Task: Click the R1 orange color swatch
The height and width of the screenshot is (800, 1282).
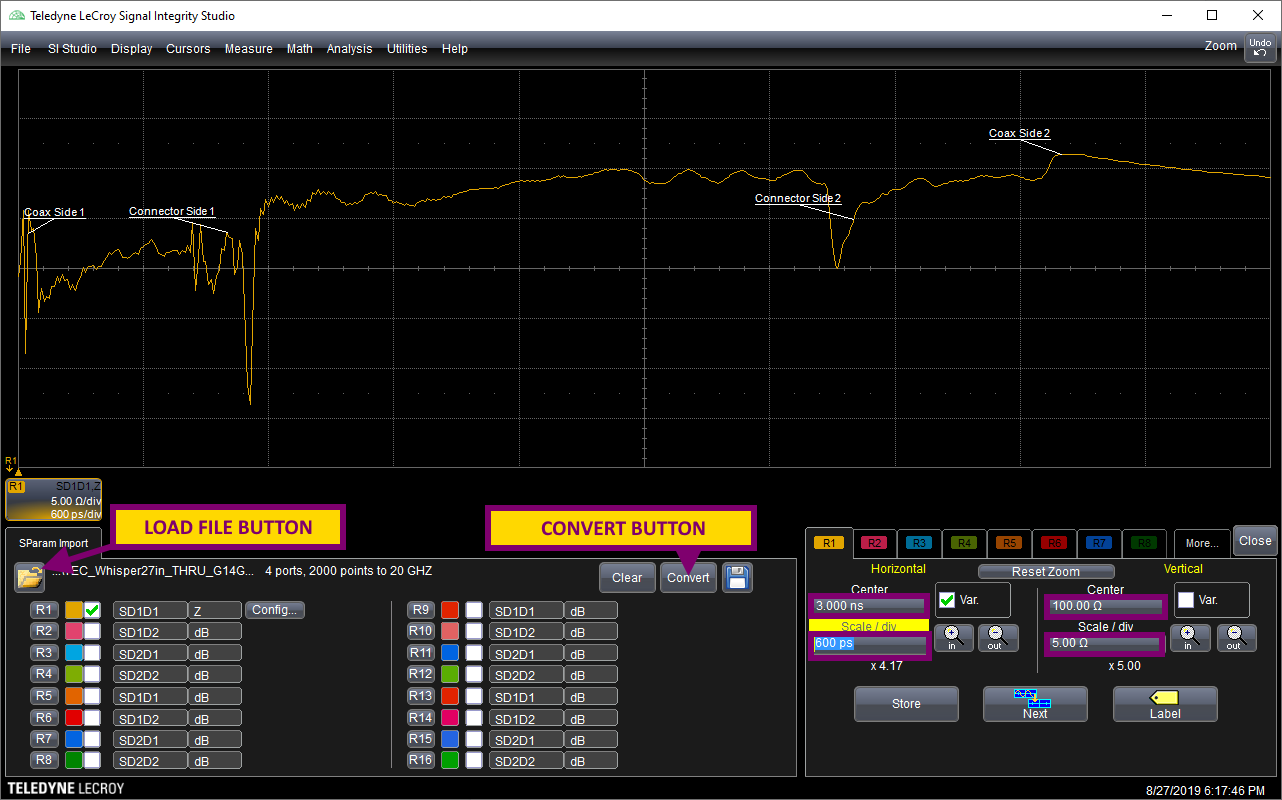Action: click(74, 610)
